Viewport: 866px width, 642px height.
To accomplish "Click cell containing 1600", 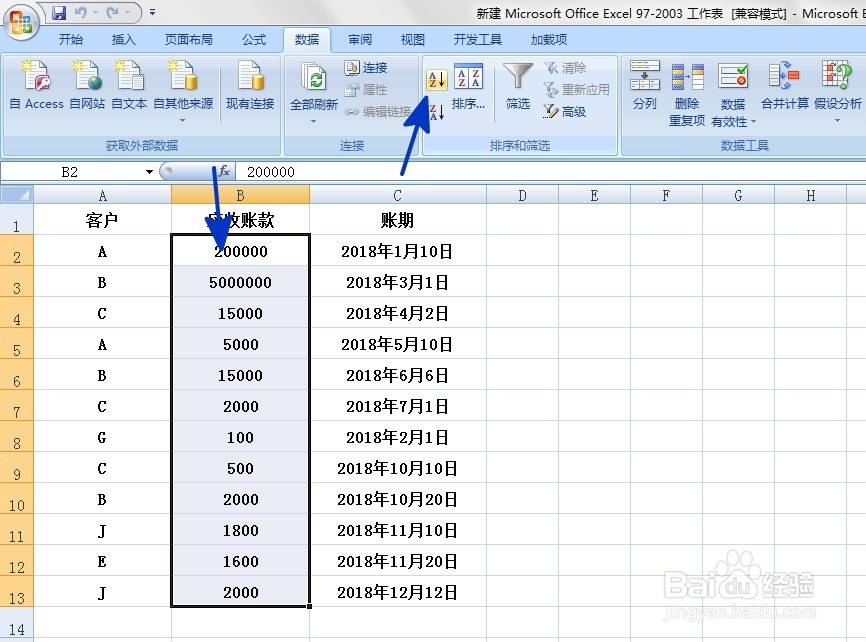I will 240,561.
